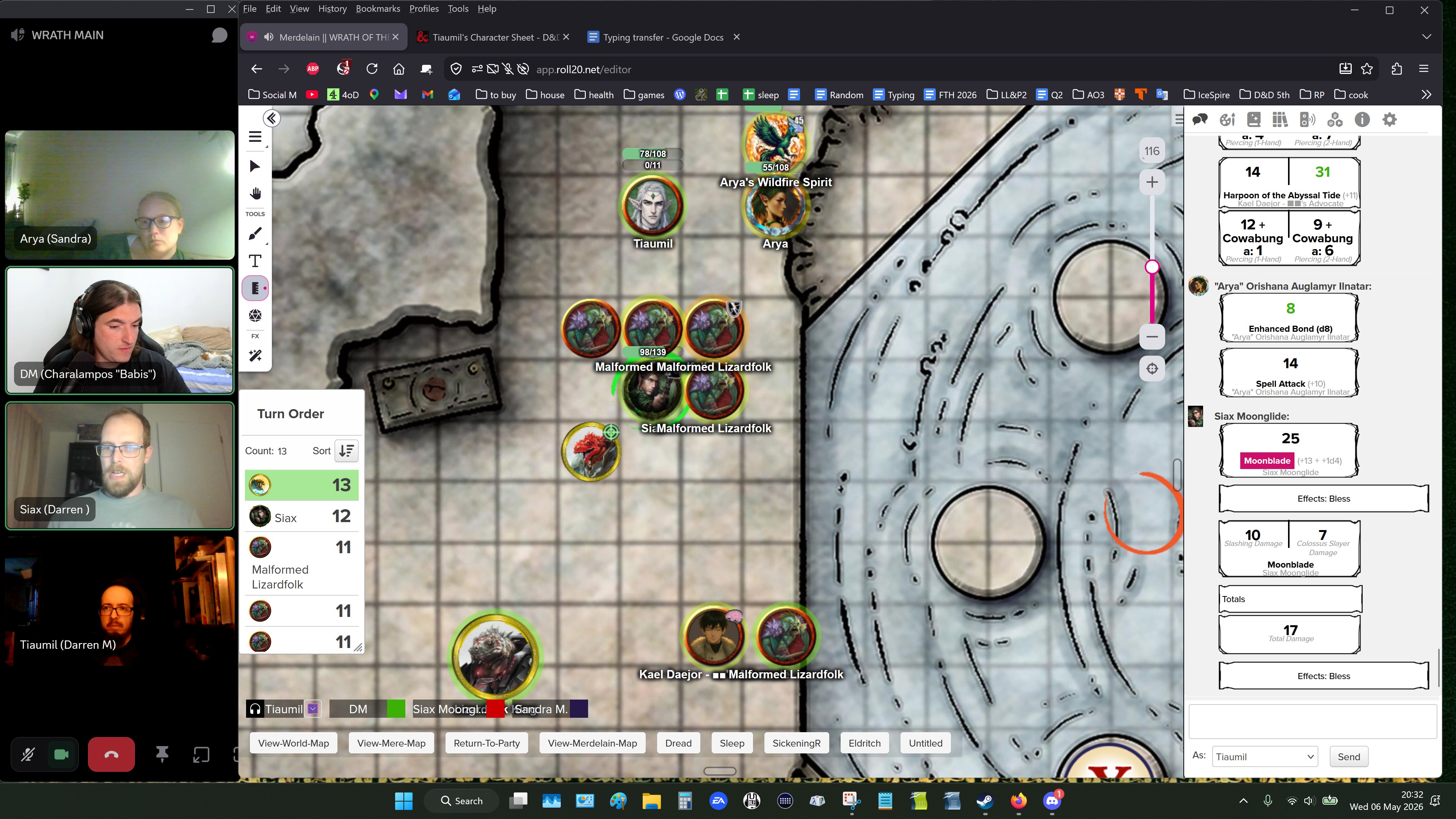The image size is (1456, 819).
Task: Open the As: Tiaumil speaker dropdown
Action: 1265,757
